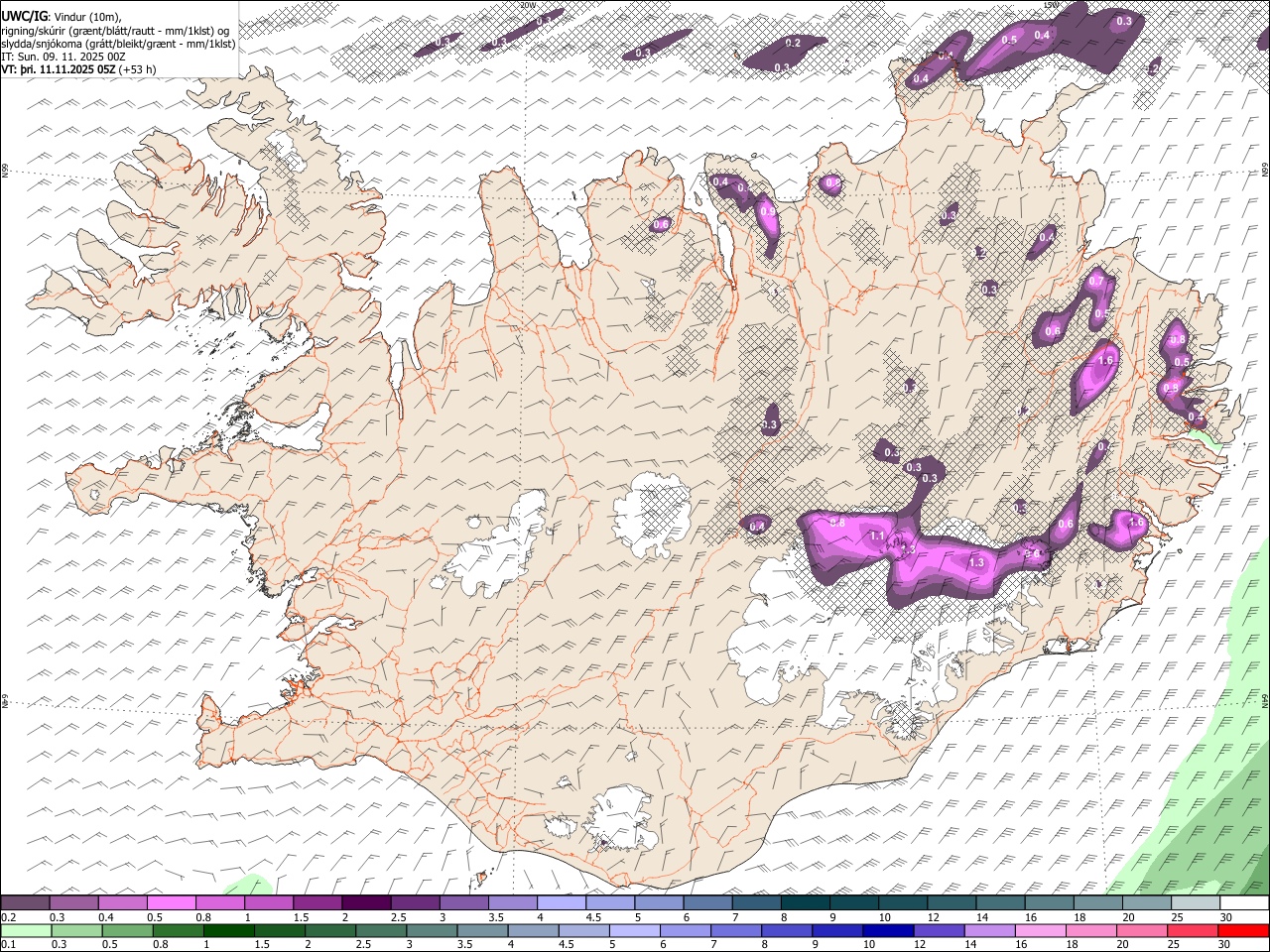Pick the dark teal upper-scale swatch at 9
Screen dimensions: 1270x952
(x=852, y=902)
